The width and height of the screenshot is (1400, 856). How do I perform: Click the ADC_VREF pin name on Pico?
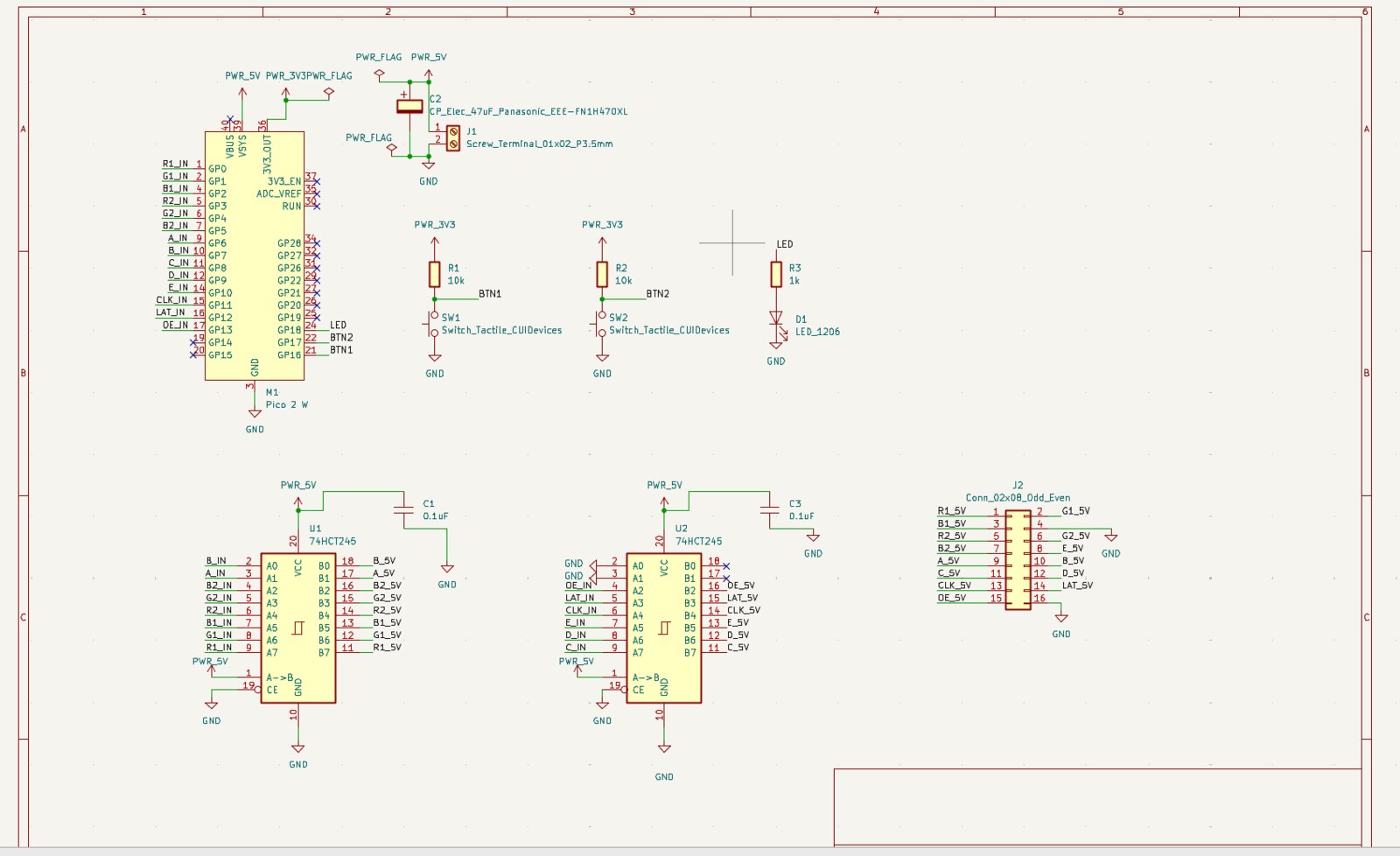click(278, 193)
